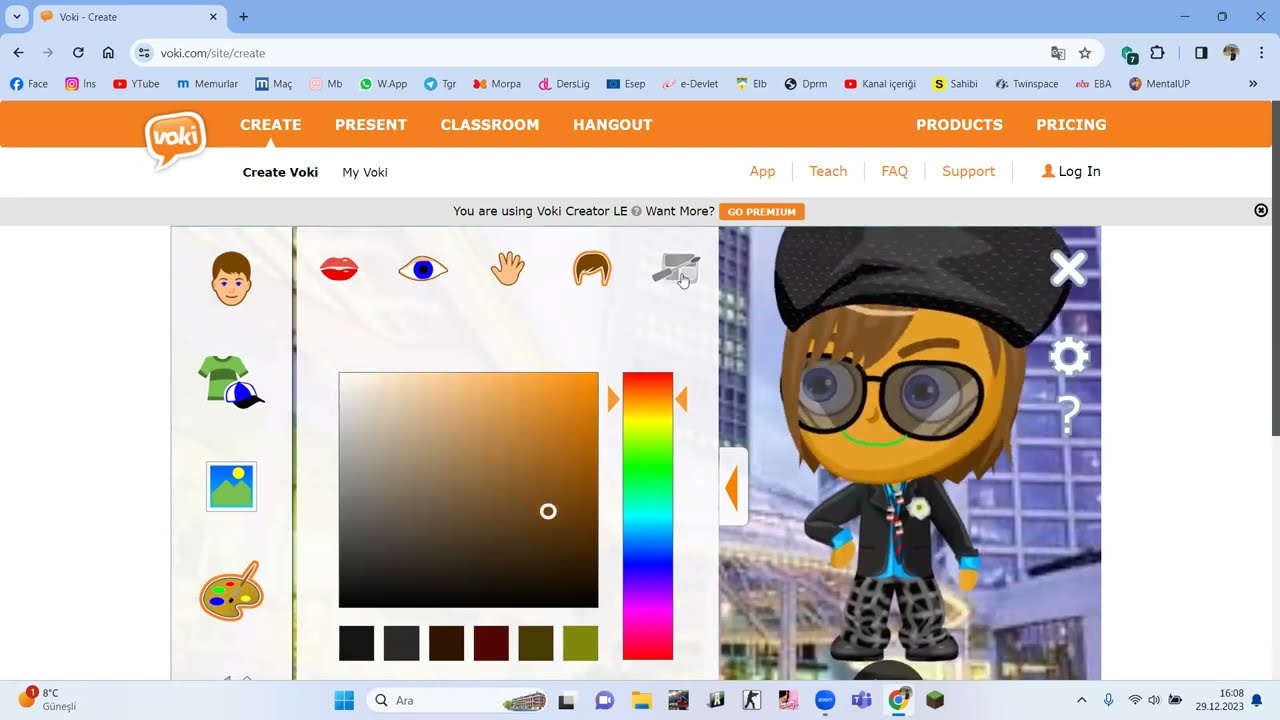Open File Explorer from taskbar
The width and height of the screenshot is (1280, 720).
(x=641, y=700)
